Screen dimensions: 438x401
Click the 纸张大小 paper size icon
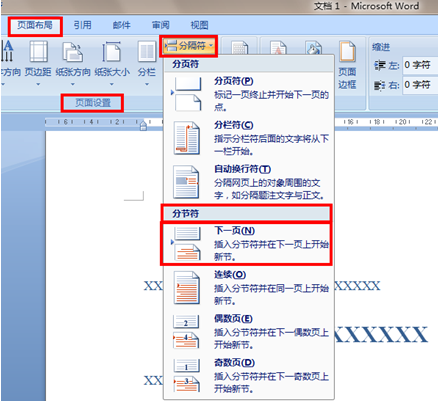click(x=112, y=52)
